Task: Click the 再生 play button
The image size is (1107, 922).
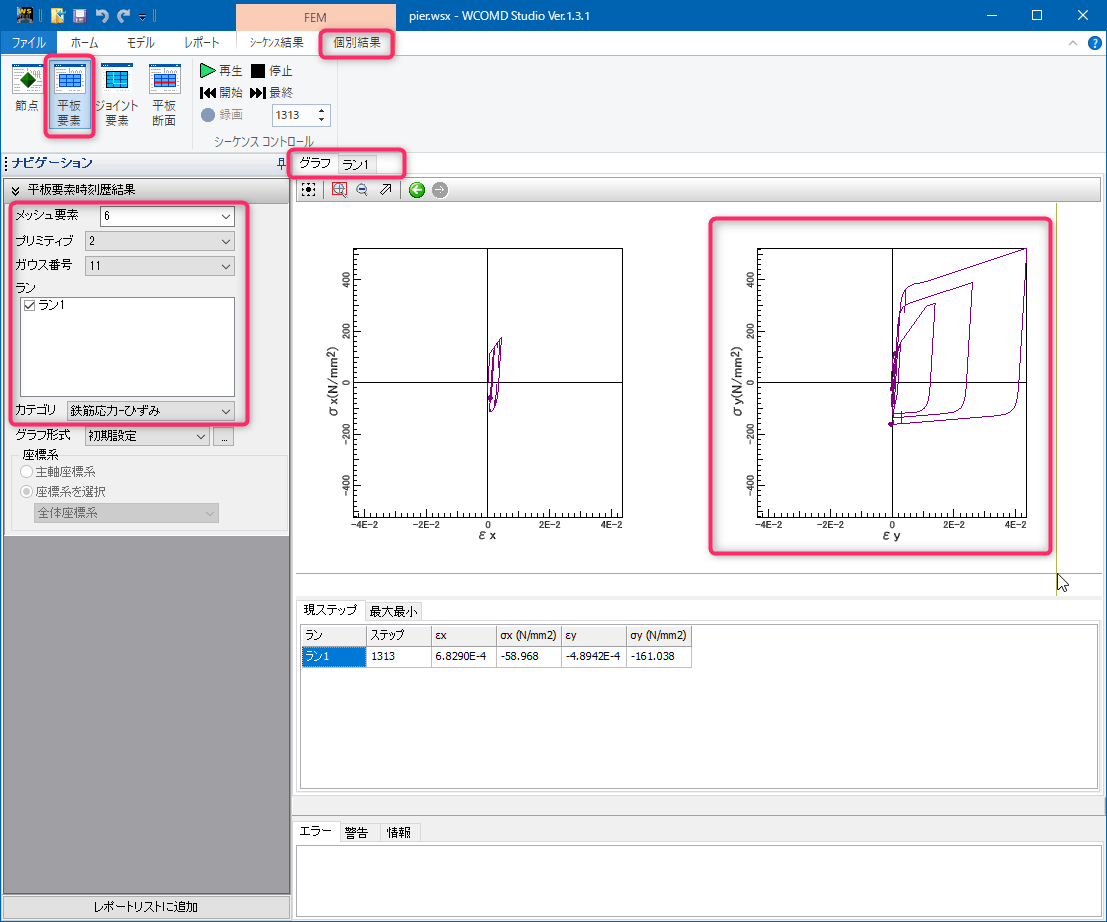Action: click(221, 71)
